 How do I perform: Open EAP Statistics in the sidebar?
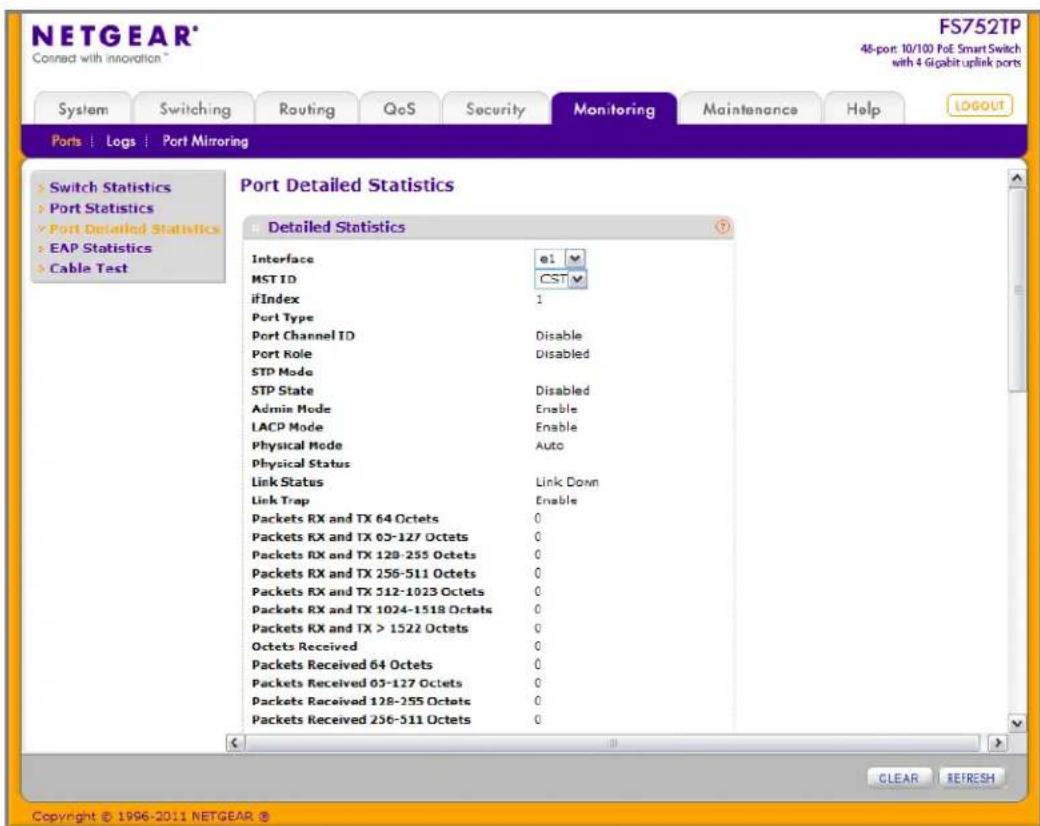[100, 247]
